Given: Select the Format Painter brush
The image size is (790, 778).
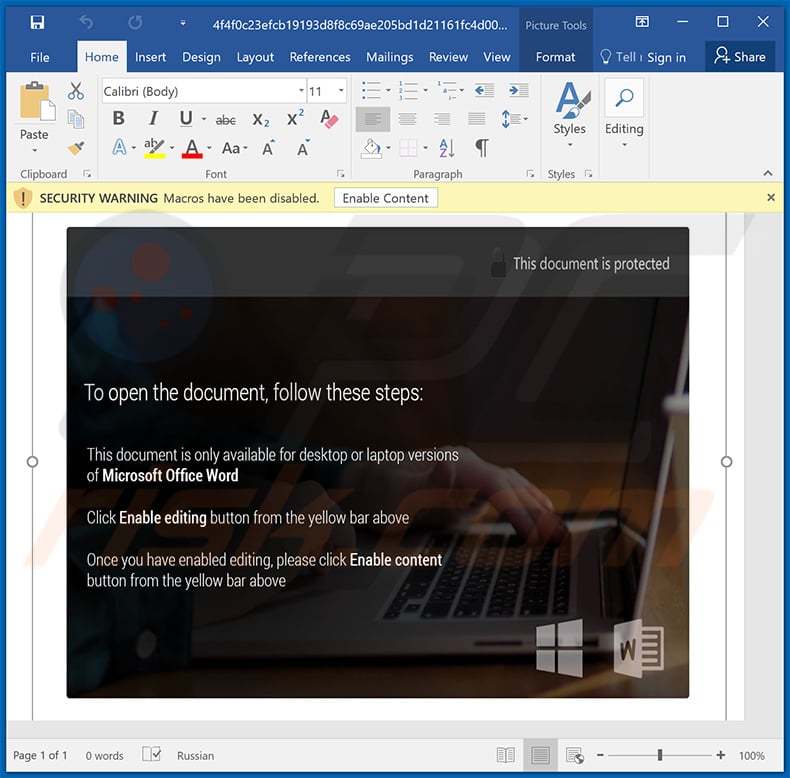Looking at the screenshot, I should coord(76,148).
